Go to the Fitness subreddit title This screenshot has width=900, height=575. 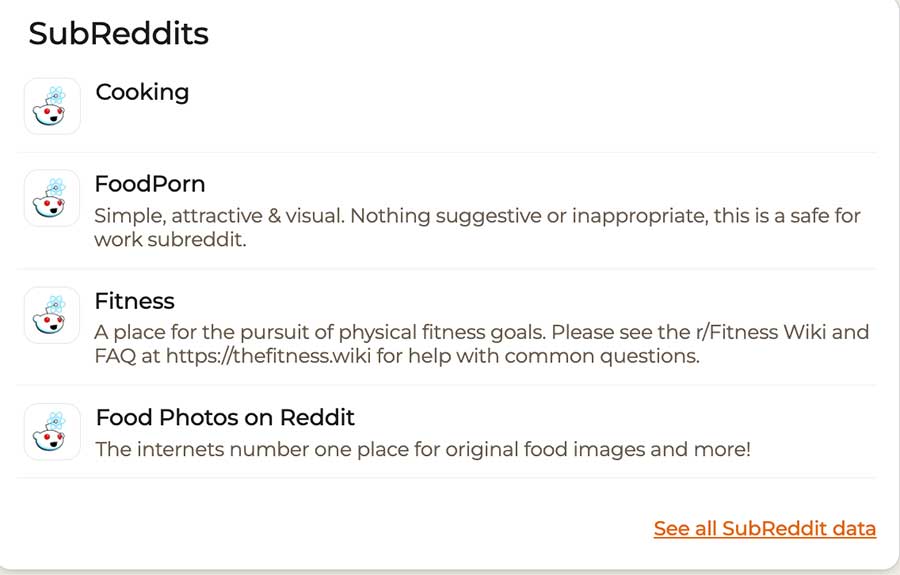[134, 301]
